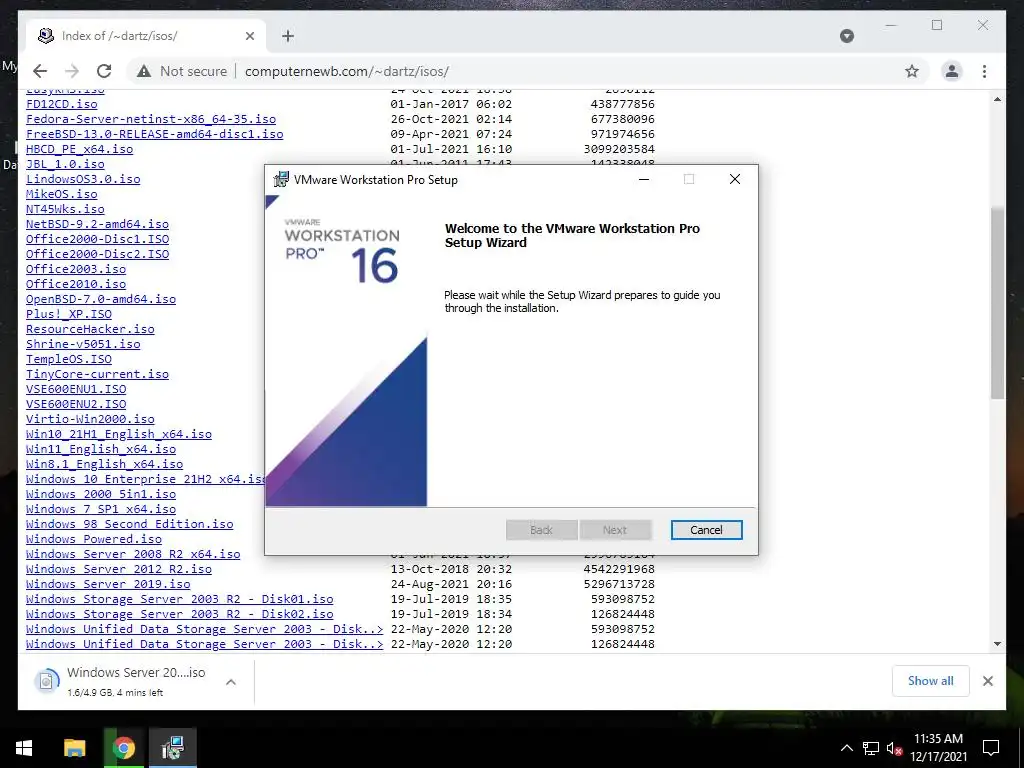The width and height of the screenshot is (1024, 768).
Task: Click the muted volume tray icon
Action: point(894,748)
